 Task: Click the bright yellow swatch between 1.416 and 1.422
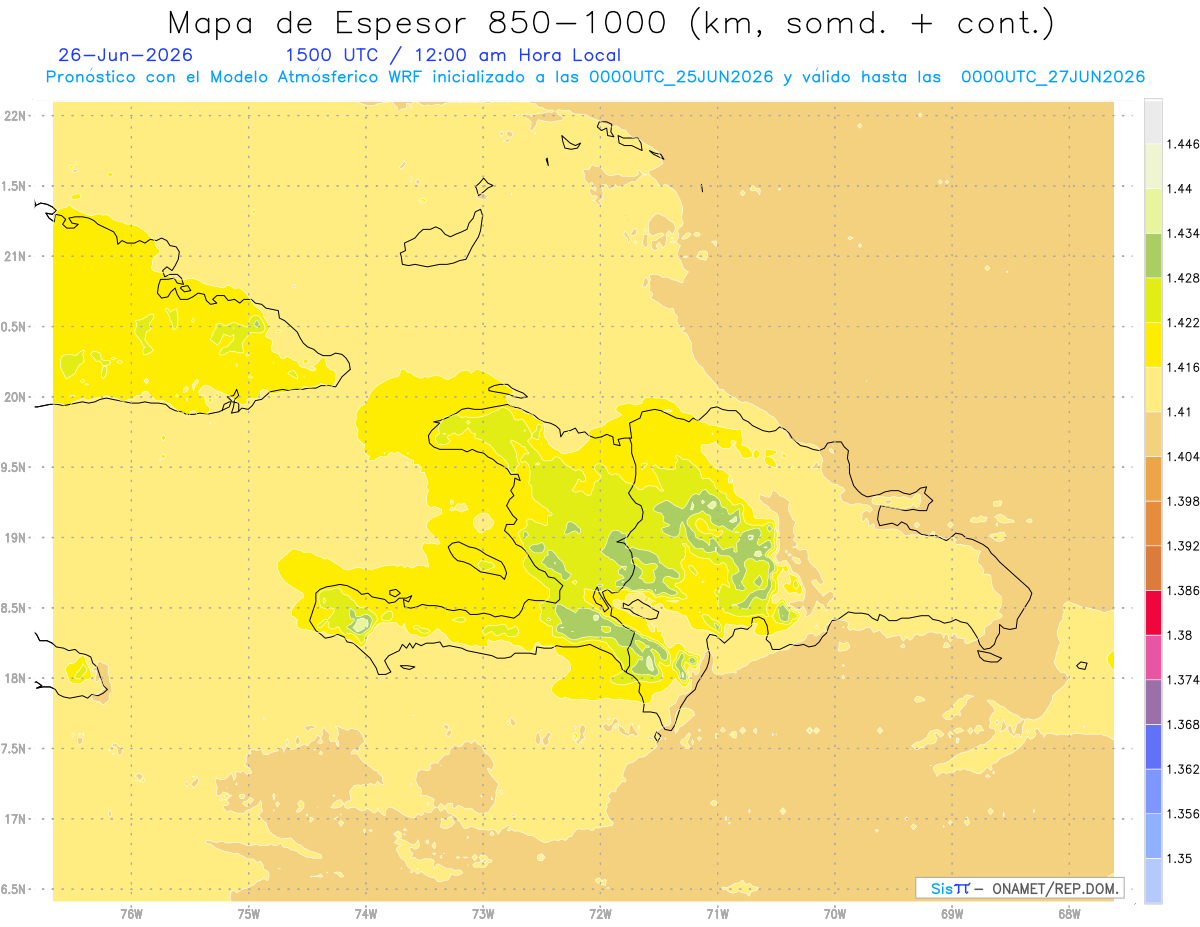[1153, 345]
